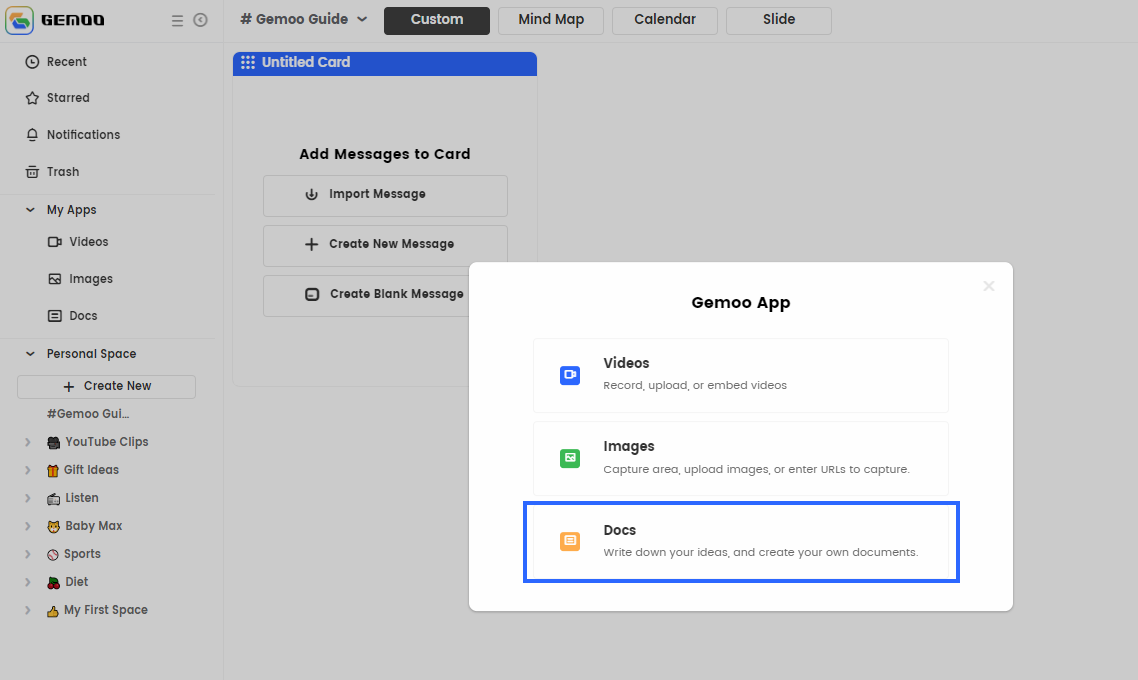Click the Sports ball icon
This screenshot has width=1138, height=680.
[x=53, y=554]
